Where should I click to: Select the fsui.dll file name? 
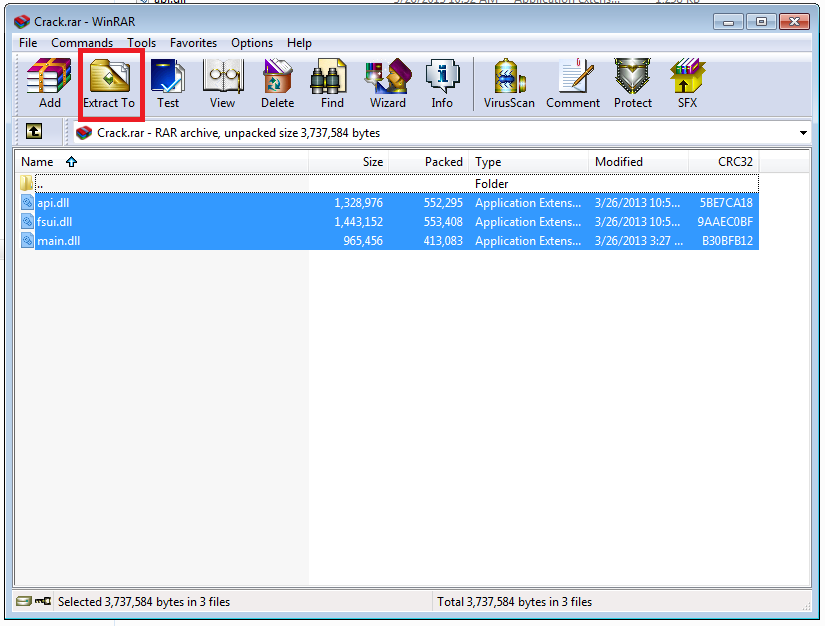tap(55, 221)
